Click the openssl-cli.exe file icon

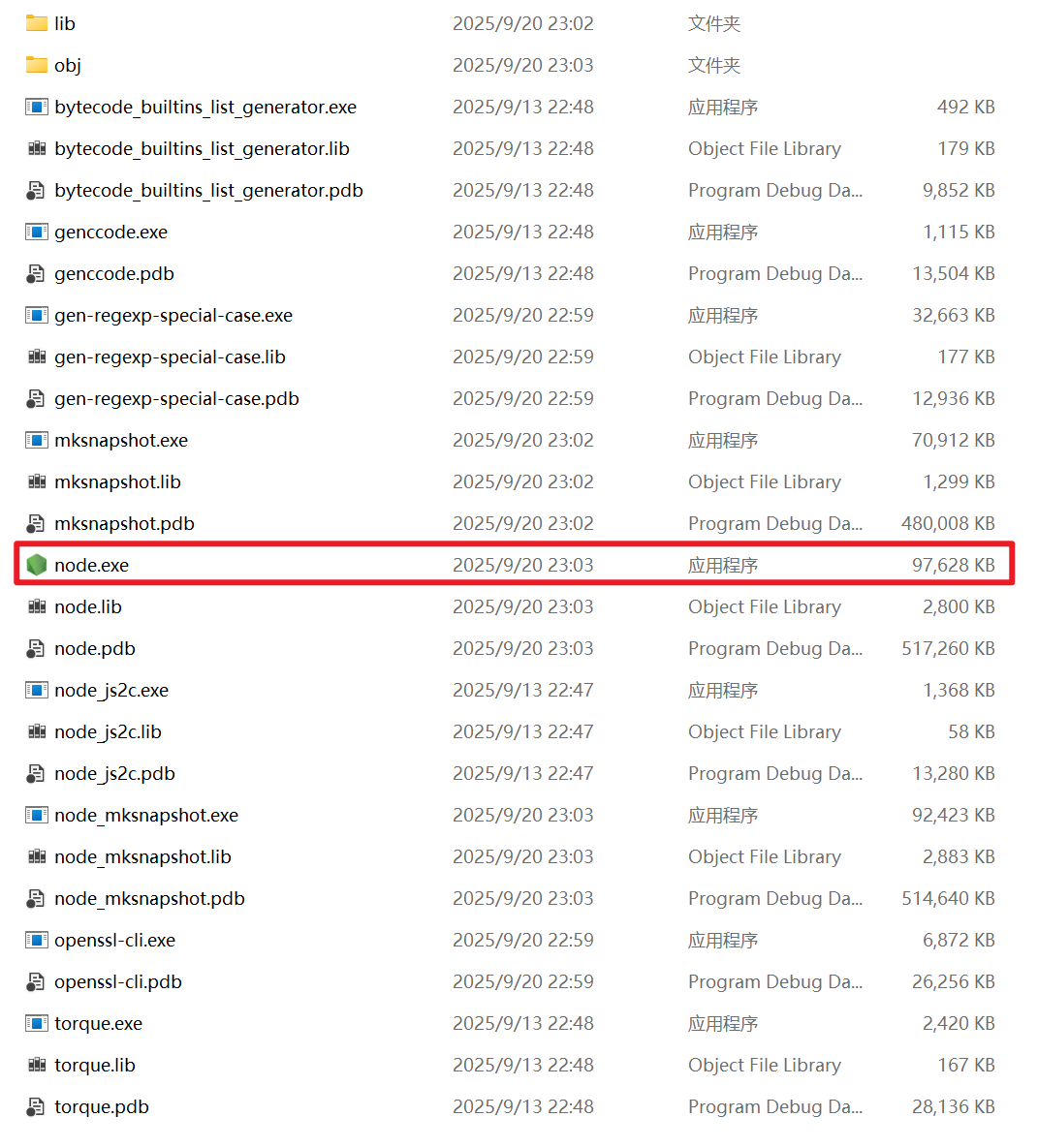click(37, 940)
